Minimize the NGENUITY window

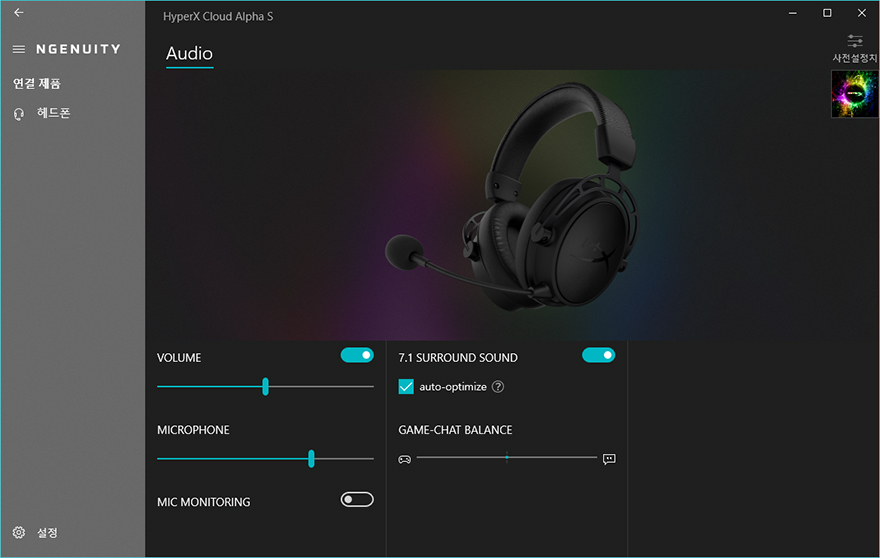pyautogui.click(x=792, y=13)
